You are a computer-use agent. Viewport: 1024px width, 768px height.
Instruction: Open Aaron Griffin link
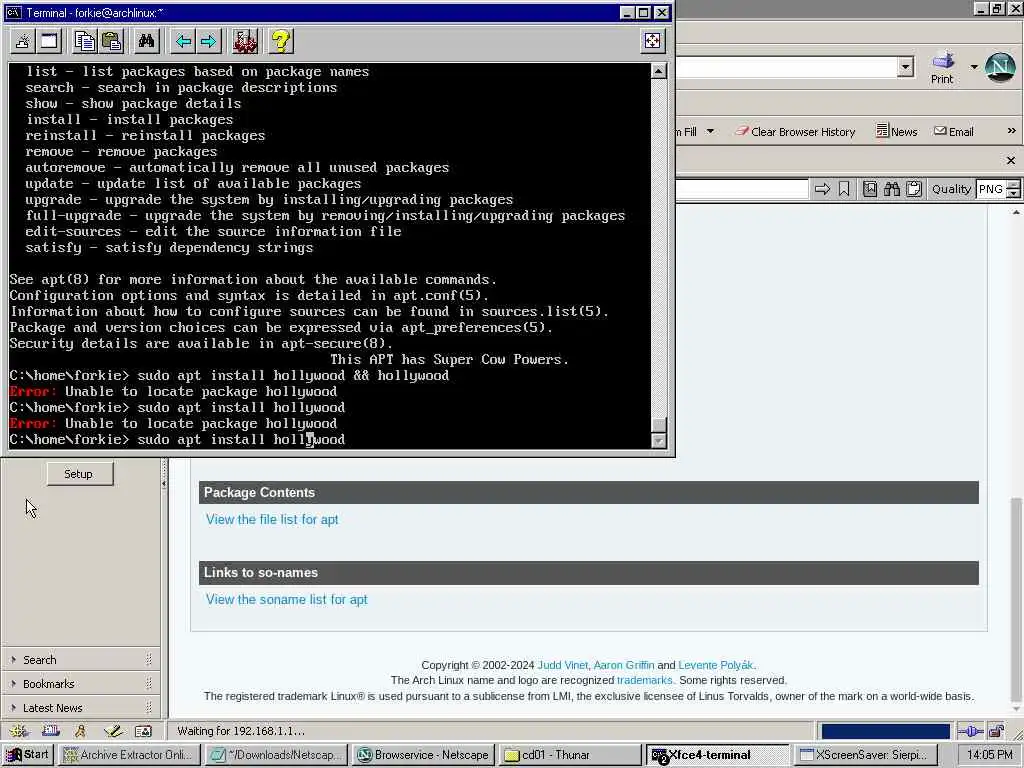[624, 665]
